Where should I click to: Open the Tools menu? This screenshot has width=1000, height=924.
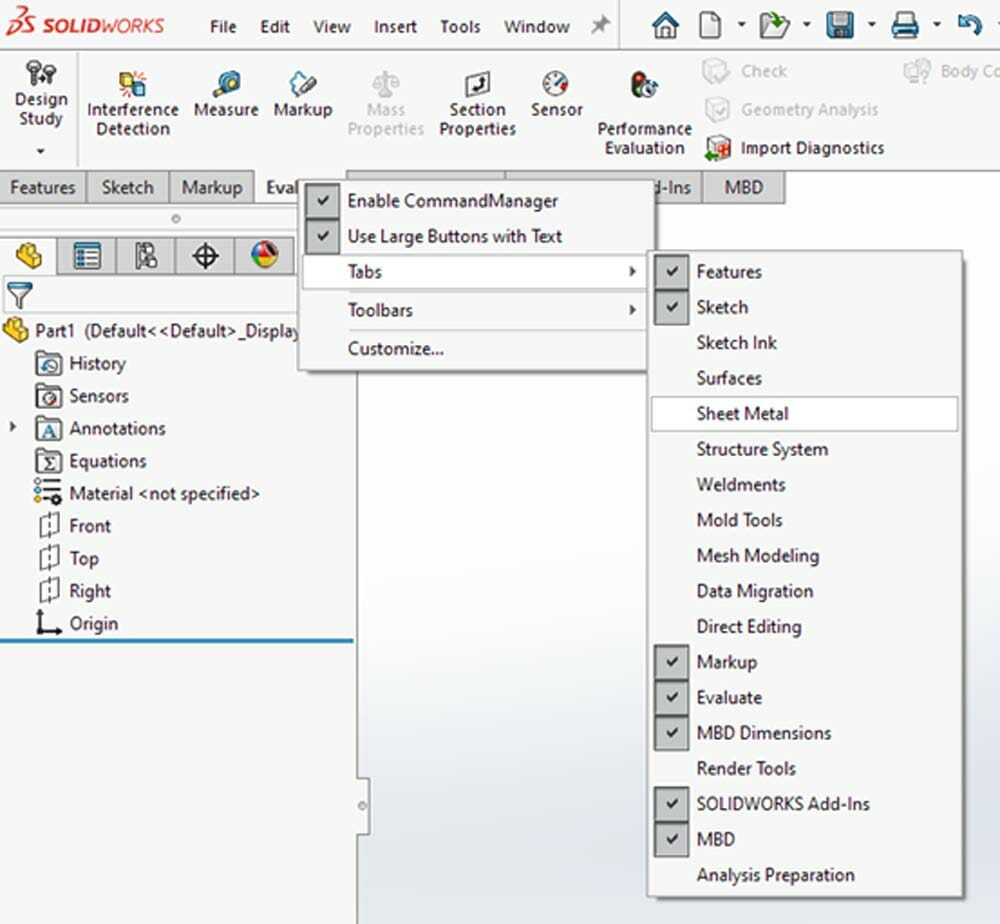coord(460,26)
